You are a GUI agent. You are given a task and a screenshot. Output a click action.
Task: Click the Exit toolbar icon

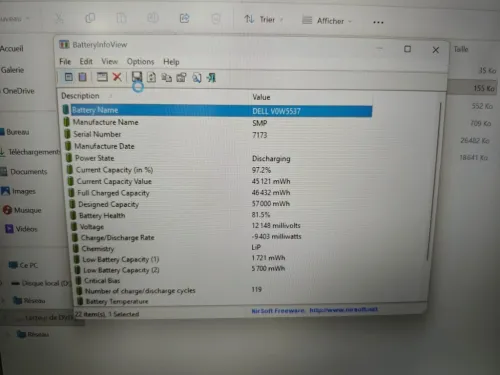[211, 78]
